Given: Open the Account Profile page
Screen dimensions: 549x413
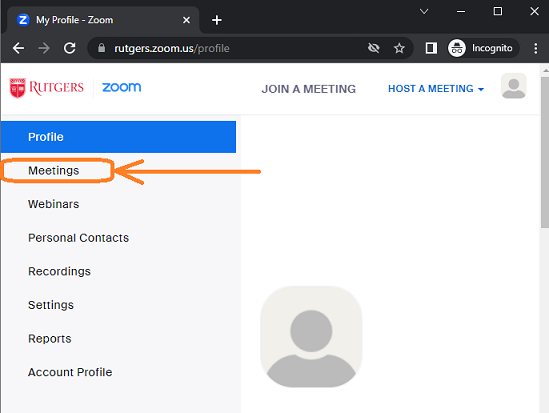Looking at the screenshot, I should 70,372.
